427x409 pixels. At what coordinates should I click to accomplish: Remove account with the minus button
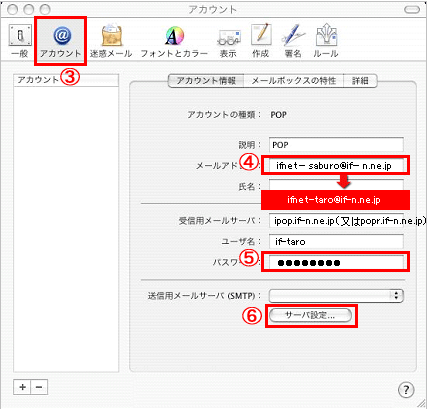pyautogui.click(x=39, y=387)
